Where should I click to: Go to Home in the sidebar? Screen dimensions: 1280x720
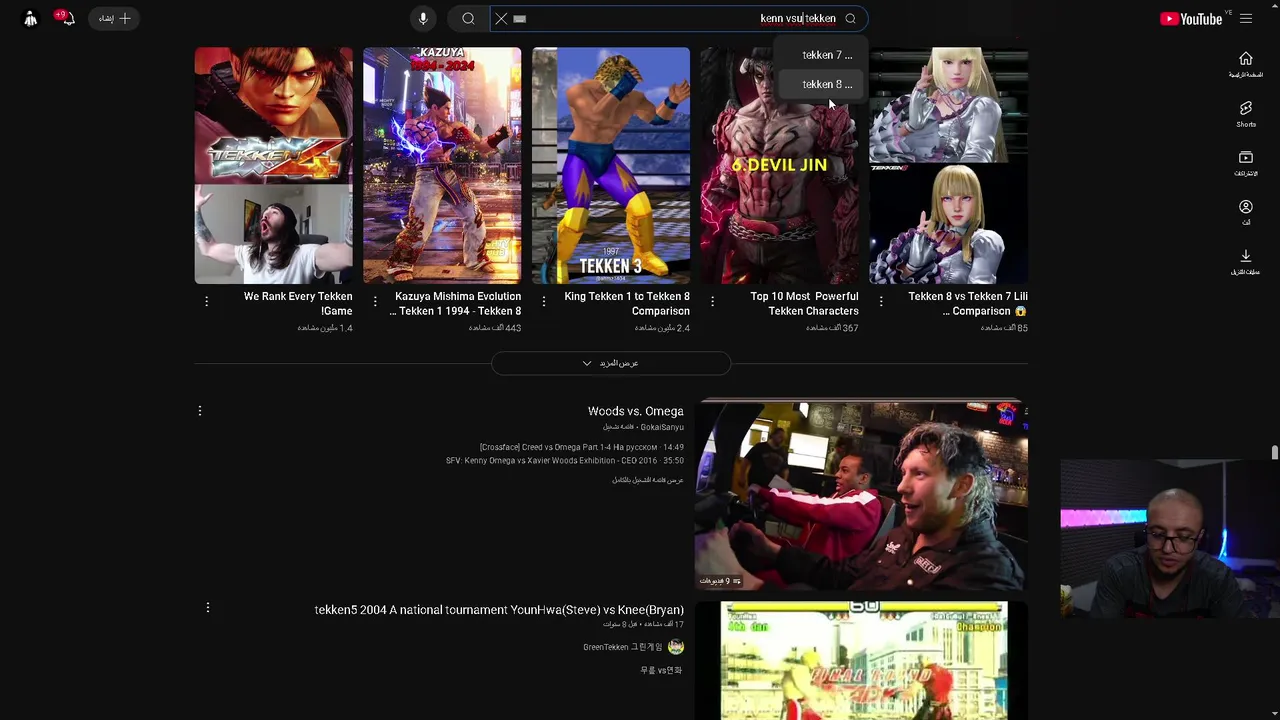coord(1246,65)
